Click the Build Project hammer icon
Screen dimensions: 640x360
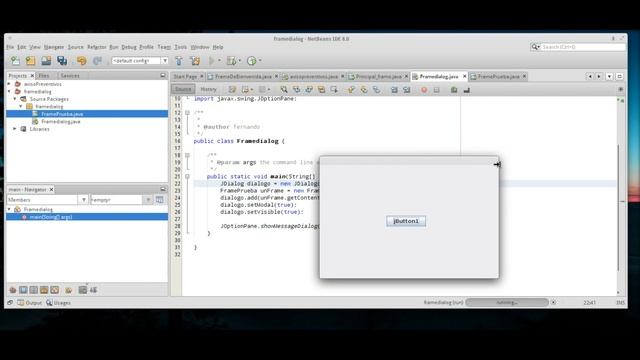tap(179, 61)
